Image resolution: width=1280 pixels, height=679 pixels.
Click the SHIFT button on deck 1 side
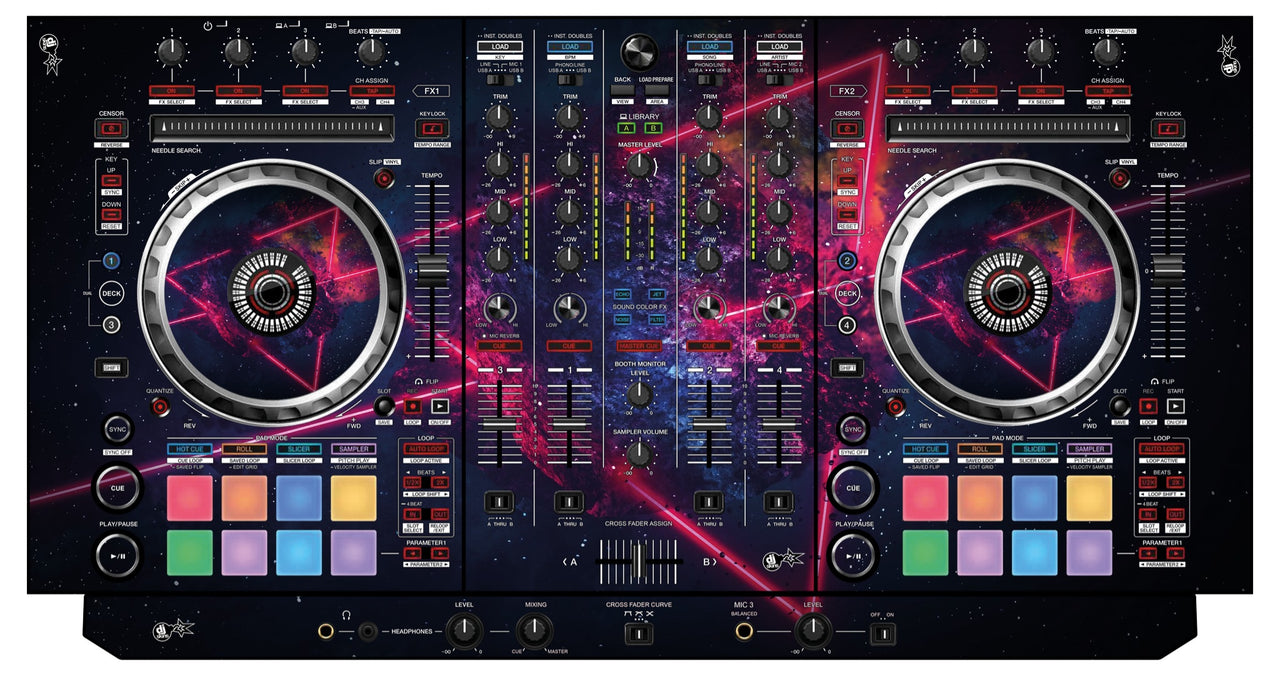click(111, 368)
